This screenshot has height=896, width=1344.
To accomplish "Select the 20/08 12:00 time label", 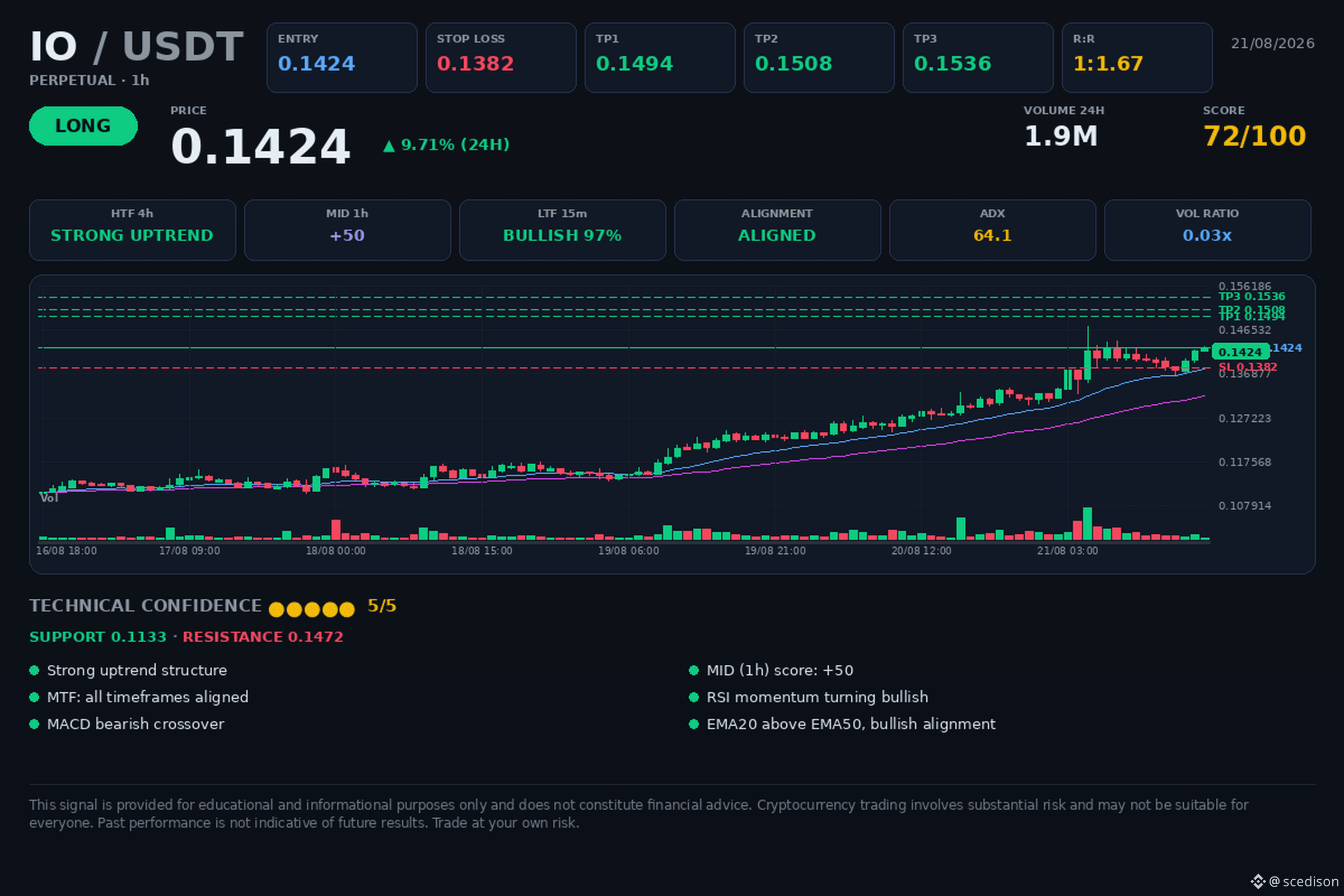I will (x=921, y=551).
